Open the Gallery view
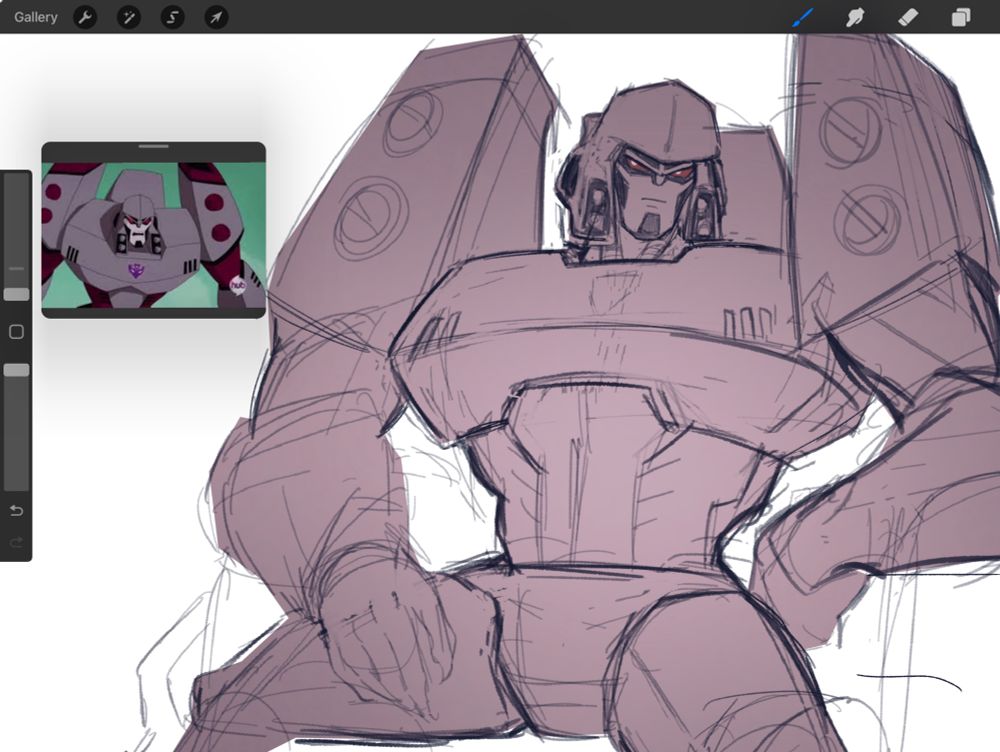Screen dimensions: 1000x752 click(x=36, y=17)
